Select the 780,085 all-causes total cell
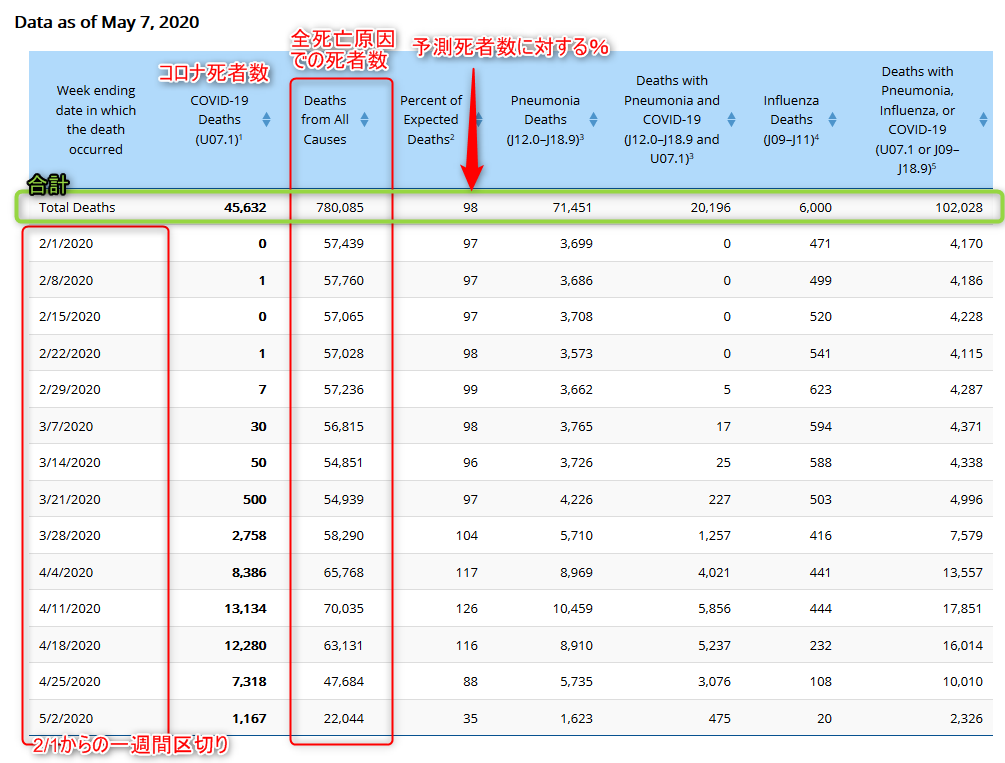Screen dimensions: 1005x763 340,207
